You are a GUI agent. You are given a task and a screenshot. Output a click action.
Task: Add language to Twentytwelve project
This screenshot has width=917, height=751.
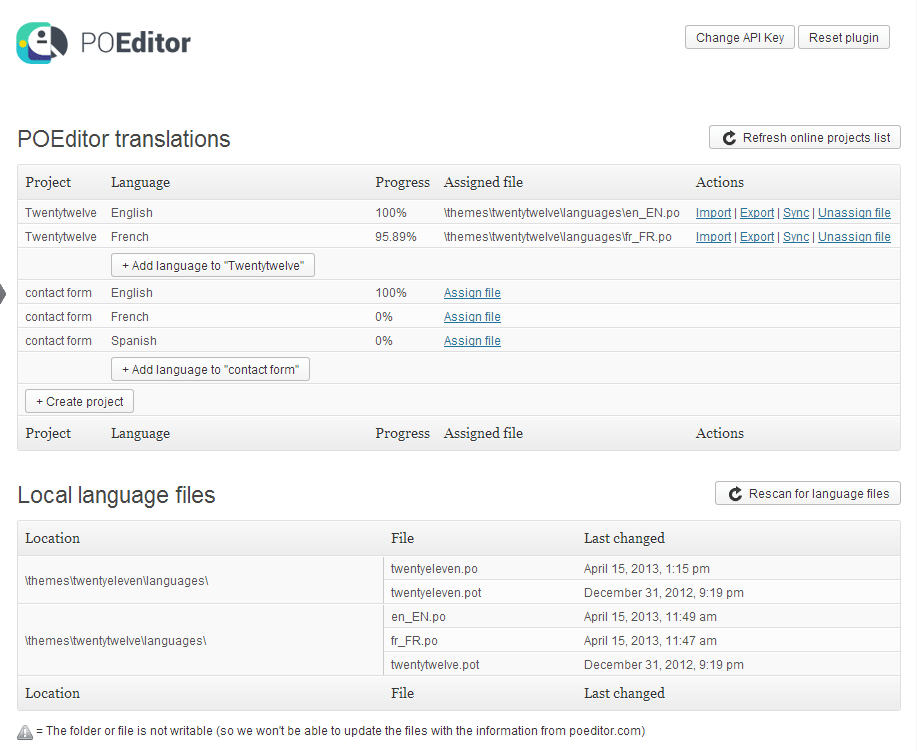point(213,265)
